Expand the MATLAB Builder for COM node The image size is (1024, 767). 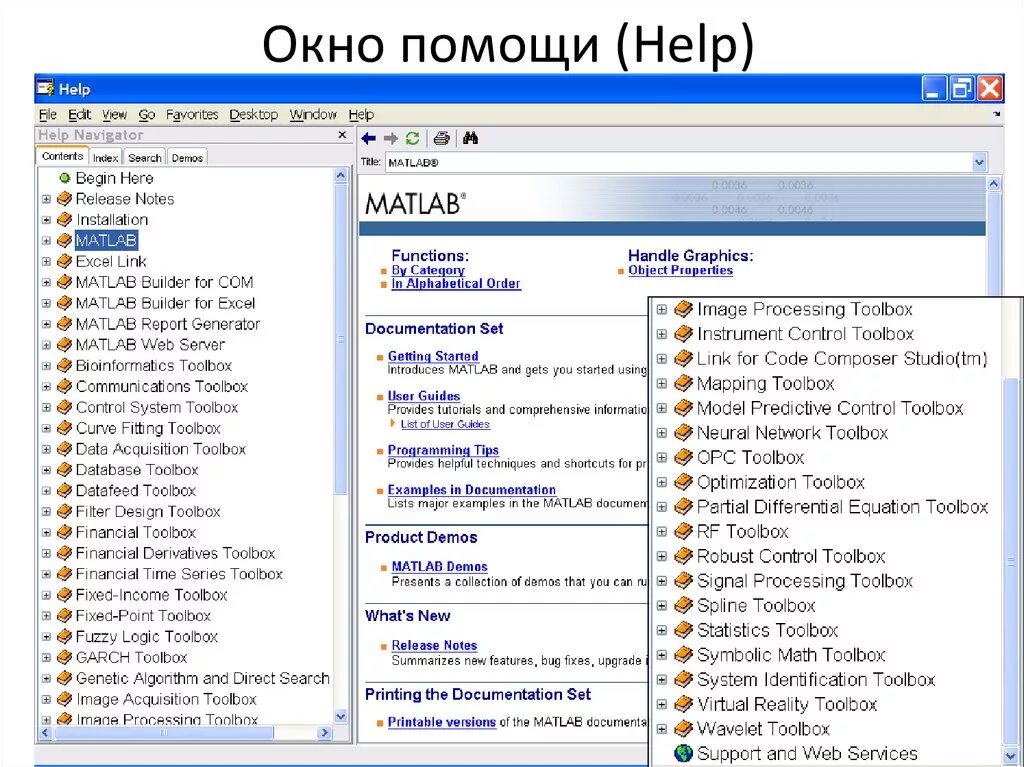pyautogui.click(x=46, y=282)
